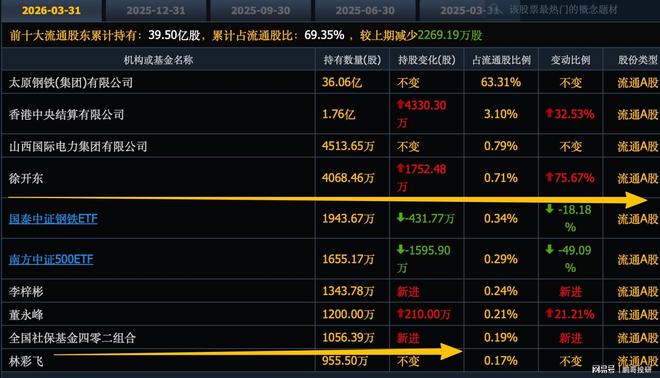660x378 pixels.
Task: Click the shareholder name 林彩飞
Action: pos(26,361)
